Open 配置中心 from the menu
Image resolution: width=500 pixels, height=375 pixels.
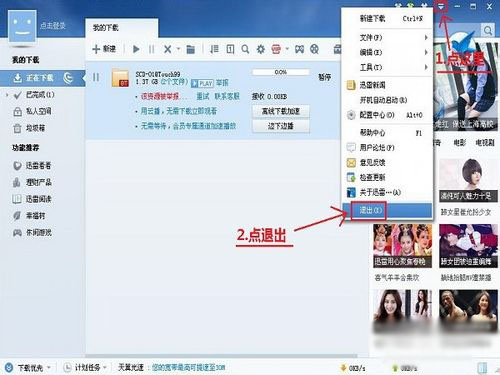tap(387, 115)
